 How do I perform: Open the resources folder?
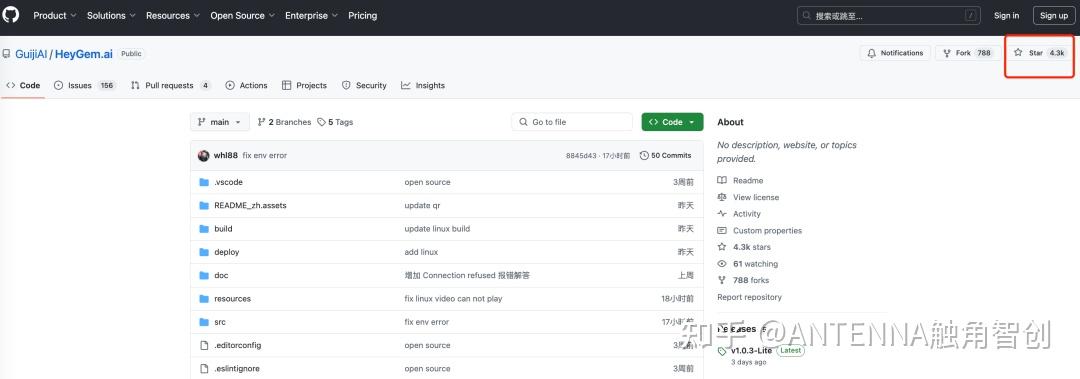(x=232, y=299)
